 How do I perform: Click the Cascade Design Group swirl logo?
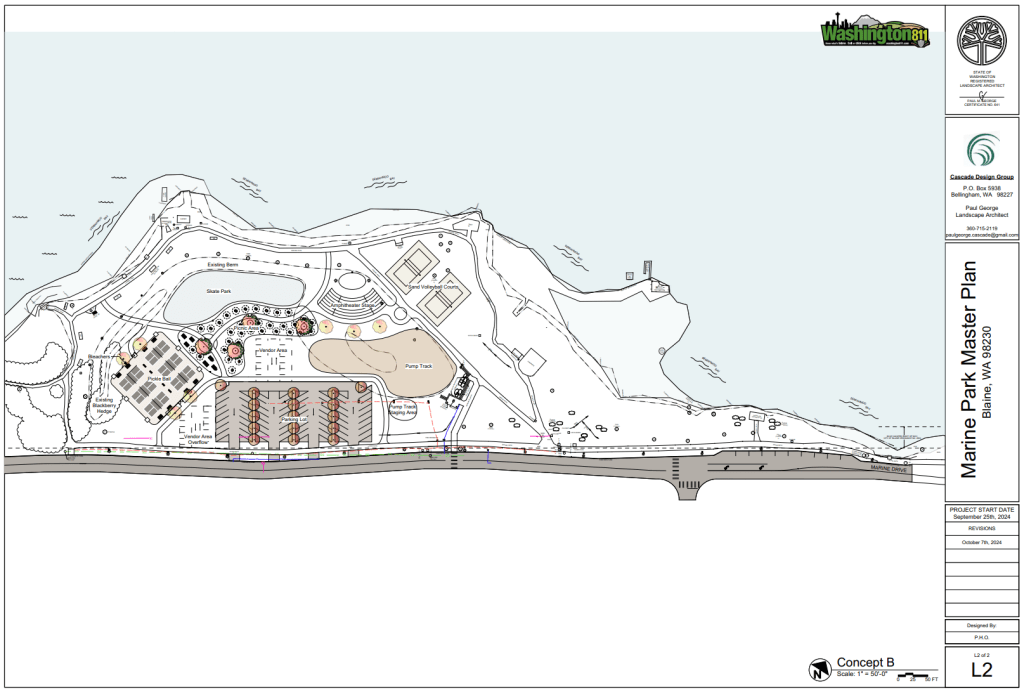tap(981, 152)
